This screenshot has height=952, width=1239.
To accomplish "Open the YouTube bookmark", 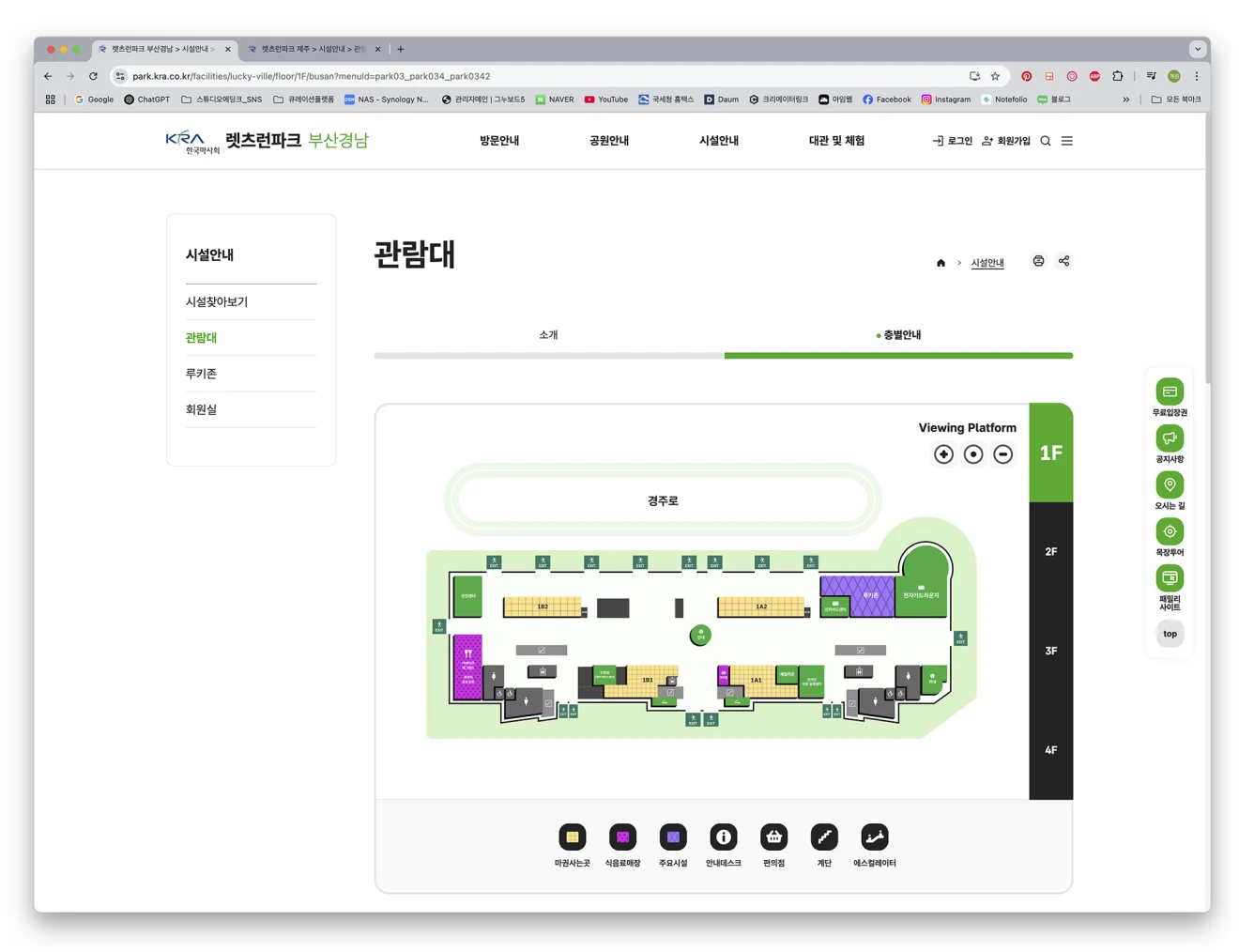I will (x=606, y=100).
